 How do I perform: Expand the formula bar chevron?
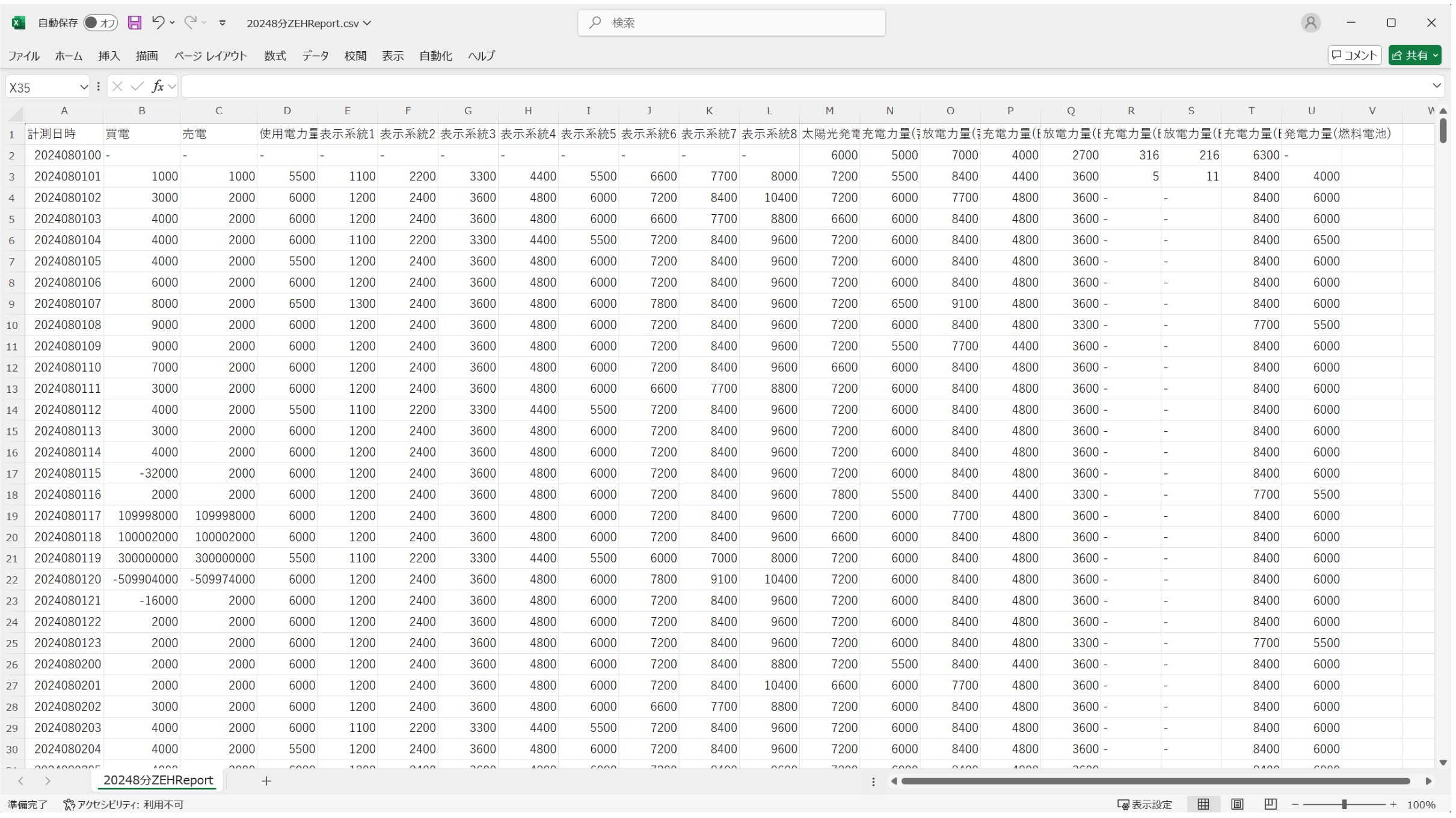pyautogui.click(x=1436, y=86)
